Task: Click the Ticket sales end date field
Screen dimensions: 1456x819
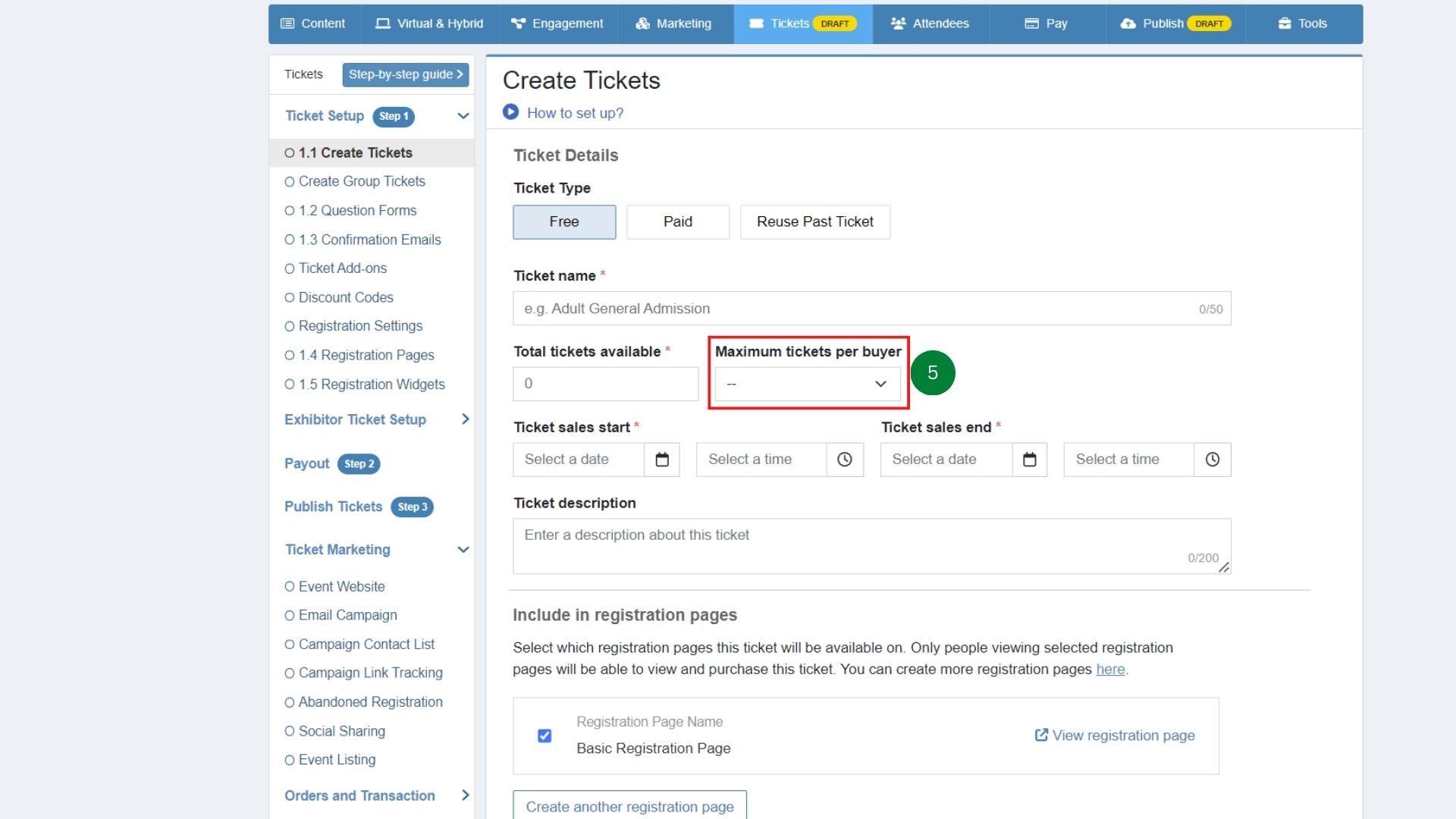Action: point(946,460)
